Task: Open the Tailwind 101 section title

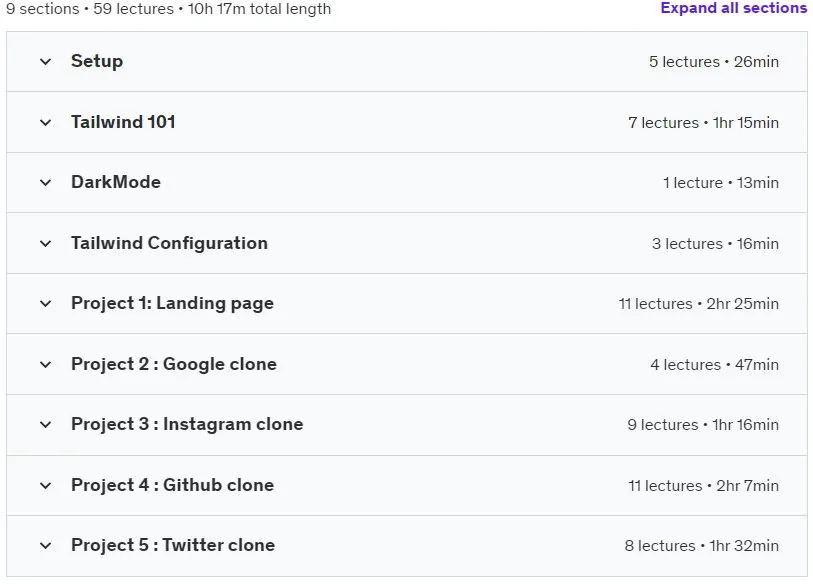Action: [x=123, y=122]
